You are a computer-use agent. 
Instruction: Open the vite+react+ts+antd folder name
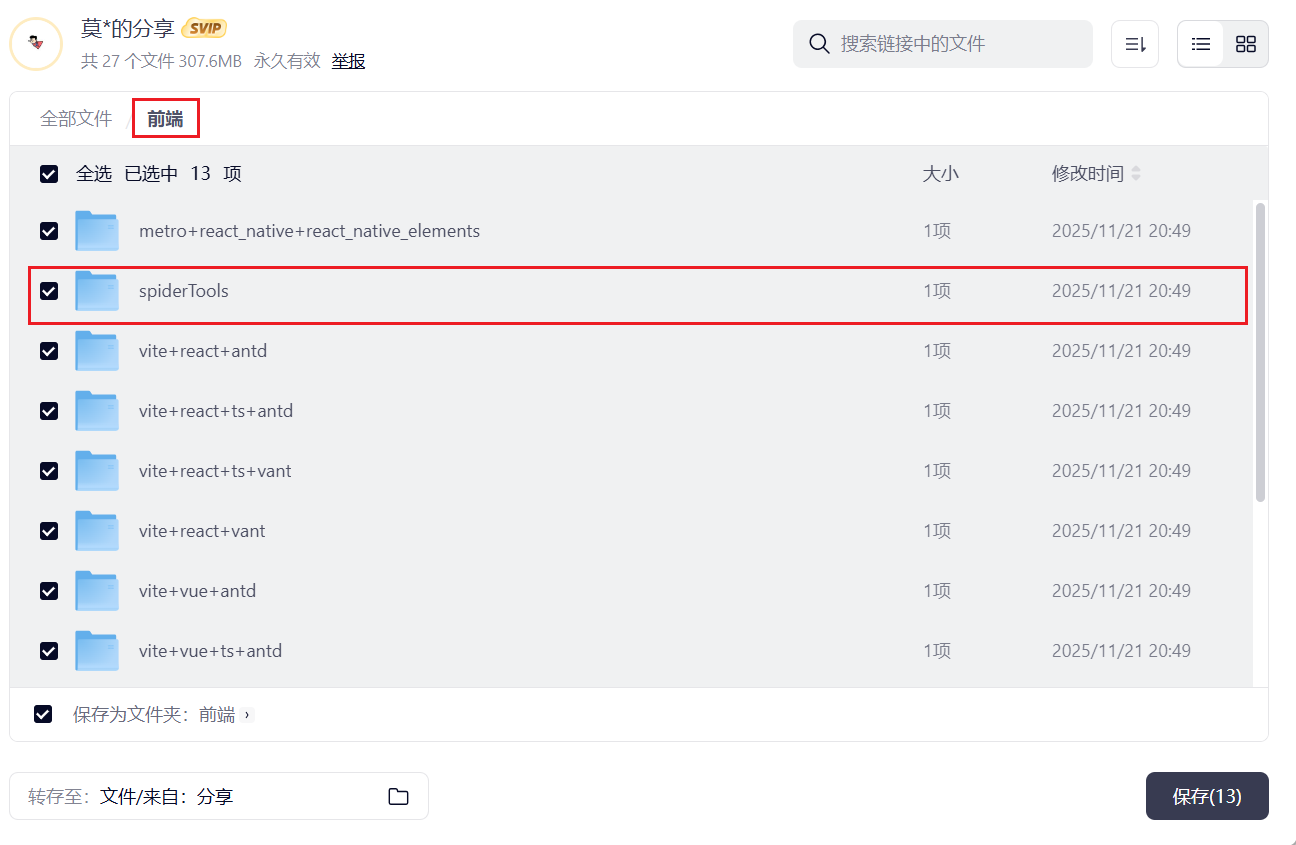point(216,411)
